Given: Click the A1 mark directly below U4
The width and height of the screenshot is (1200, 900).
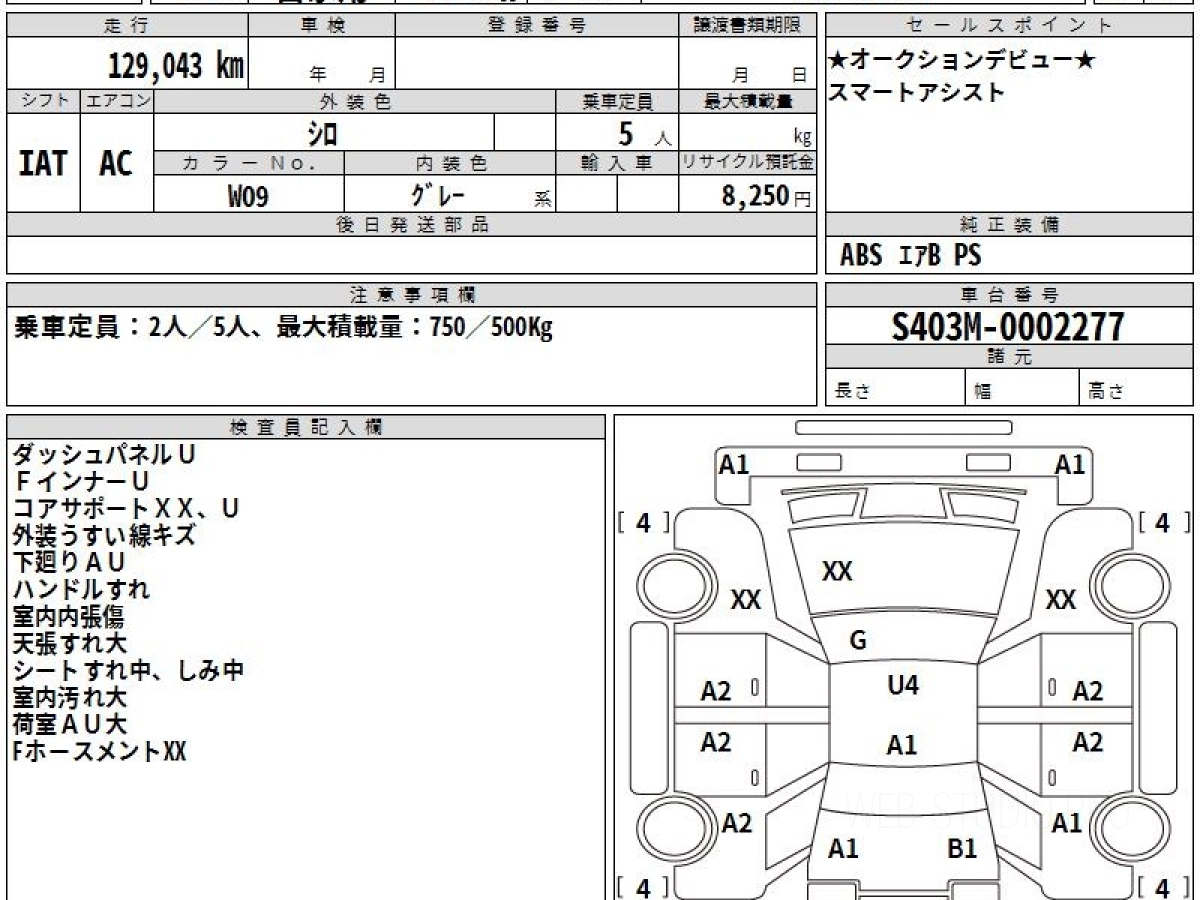Looking at the screenshot, I should (x=902, y=745).
